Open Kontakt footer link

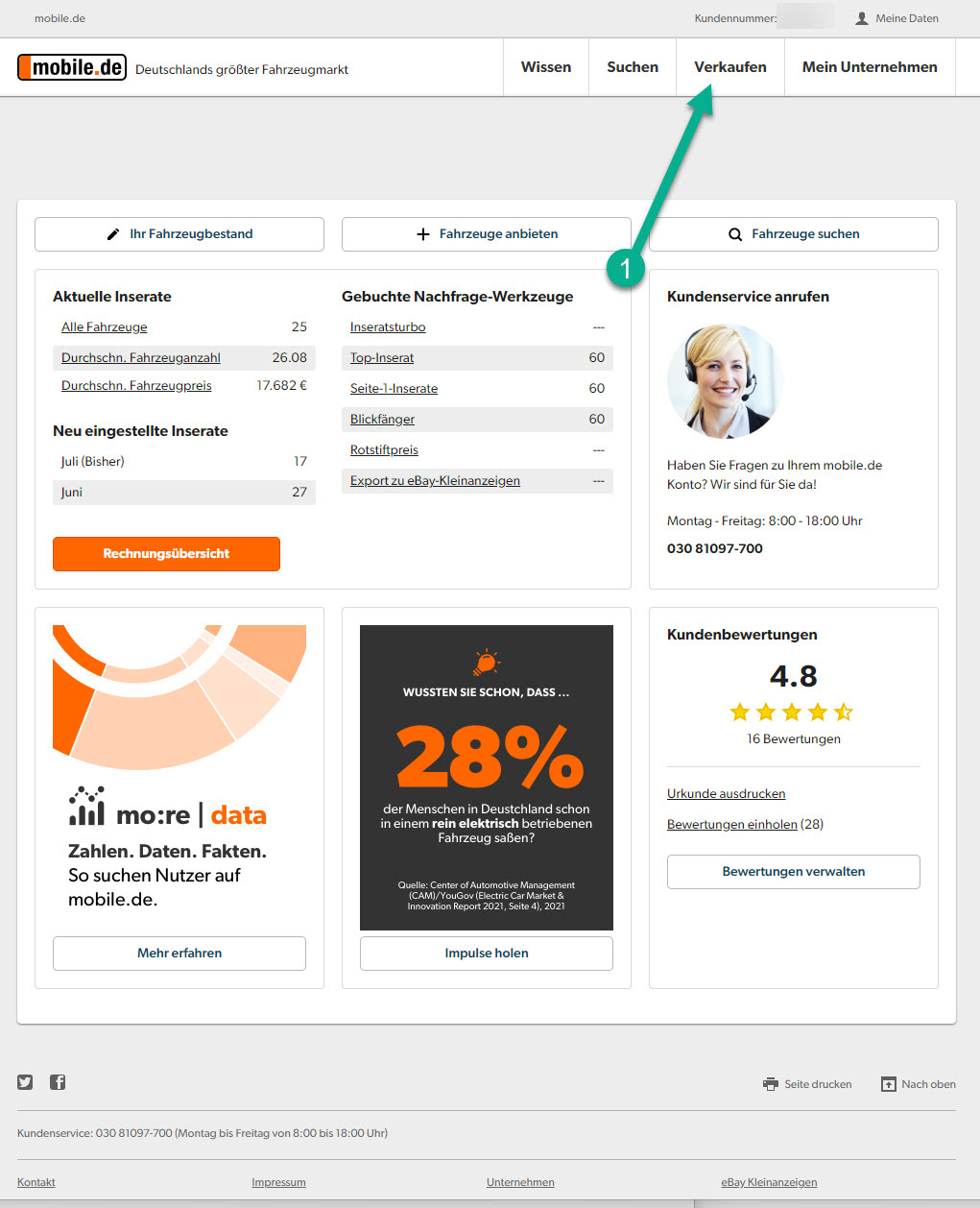point(36,1182)
